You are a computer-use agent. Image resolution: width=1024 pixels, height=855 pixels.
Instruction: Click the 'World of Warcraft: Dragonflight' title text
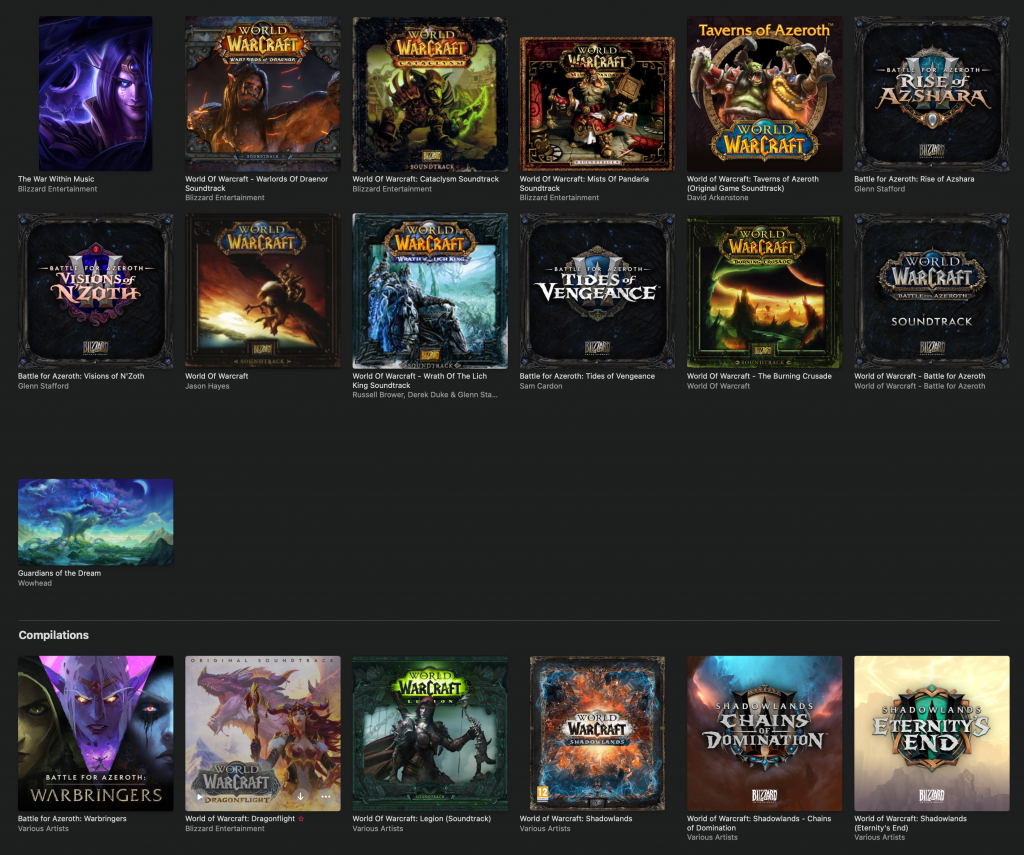240,818
